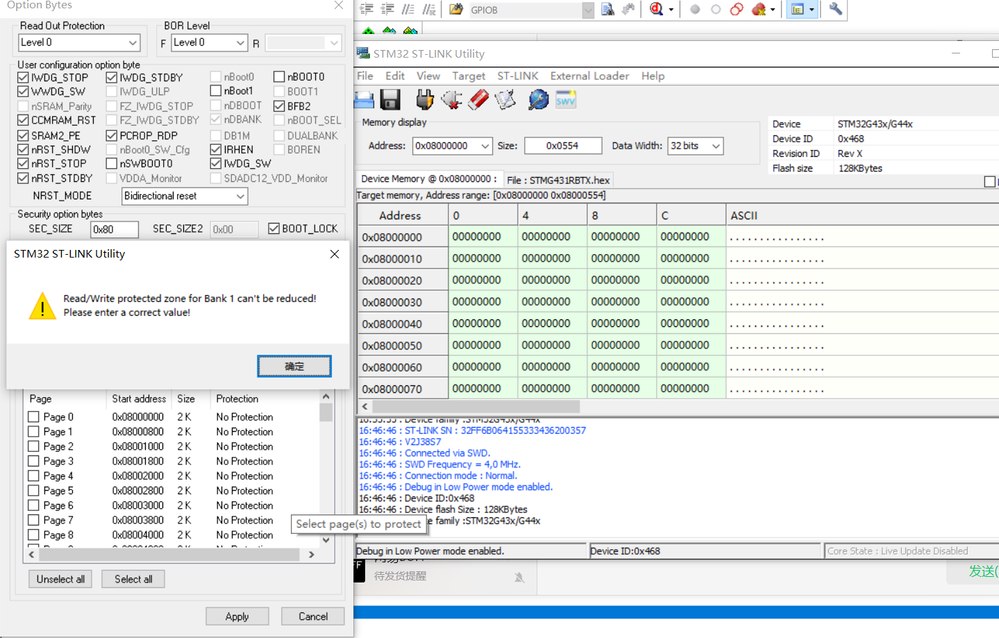Connect to target using the plug icon
Screen dimensions: 999x638
424,100
